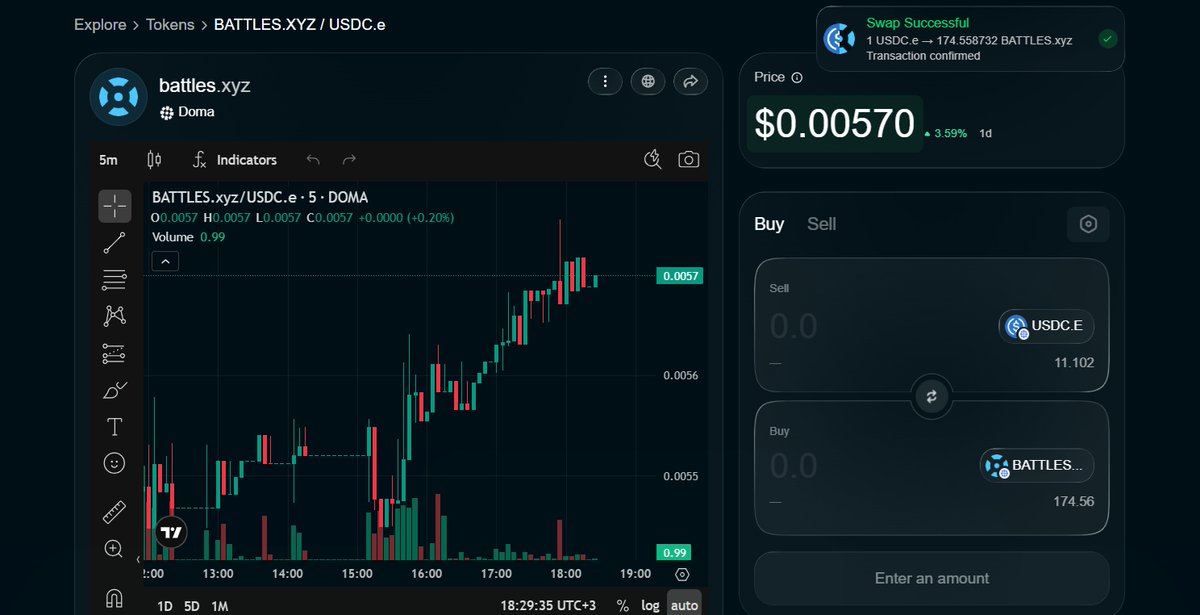Open the 5m timeframe selector
1200x615 pixels.
point(108,160)
